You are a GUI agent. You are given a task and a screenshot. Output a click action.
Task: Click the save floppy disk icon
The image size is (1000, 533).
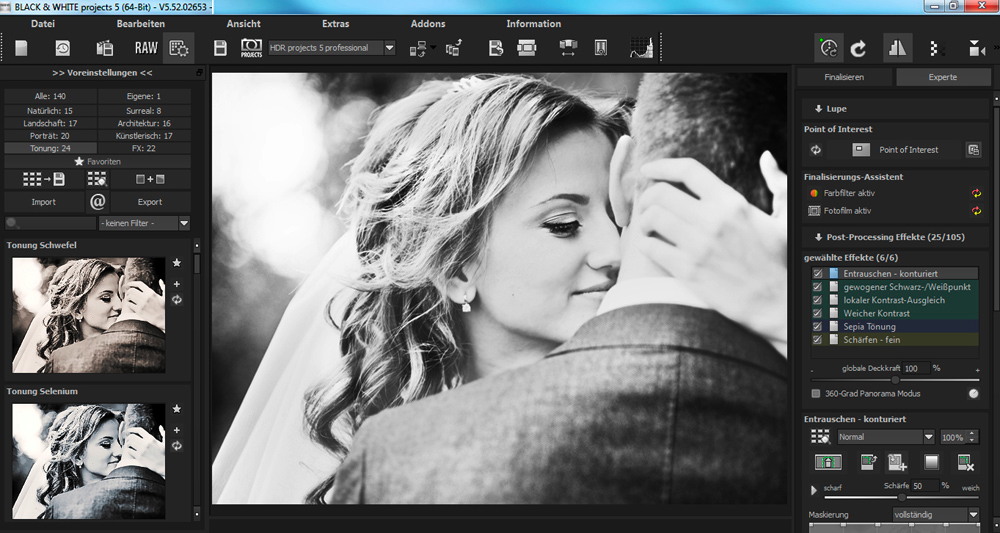(221, 48)
